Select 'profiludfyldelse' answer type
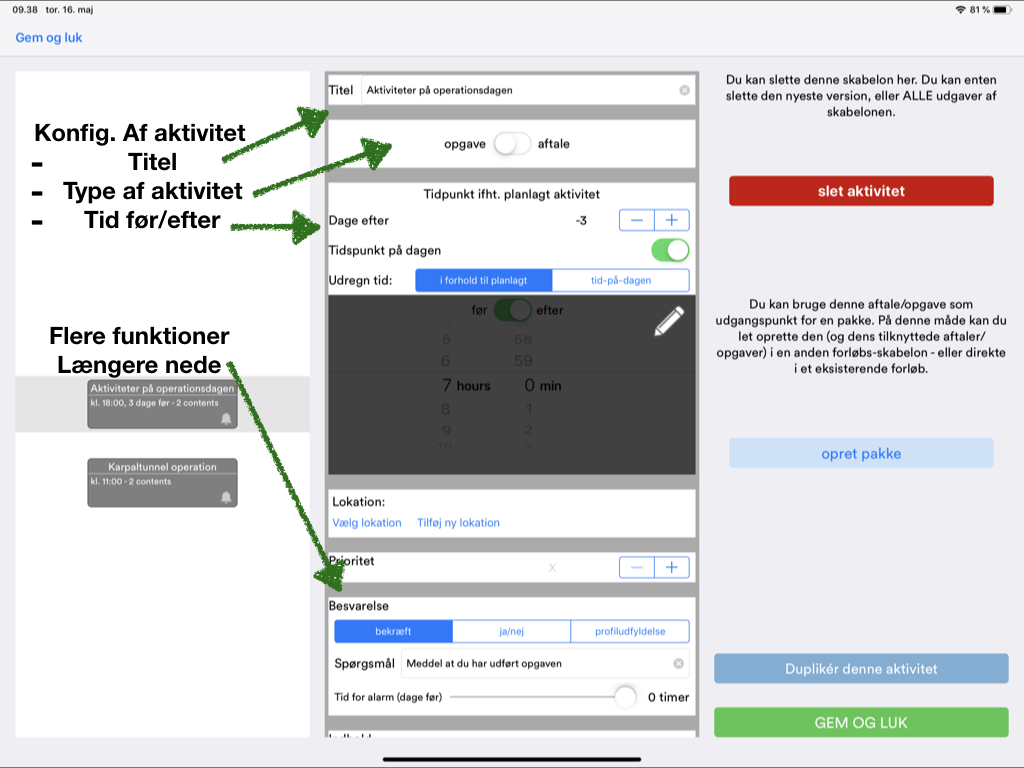Image resolution: width=1024 pixels, height=768 pixels. click(630, 632)
